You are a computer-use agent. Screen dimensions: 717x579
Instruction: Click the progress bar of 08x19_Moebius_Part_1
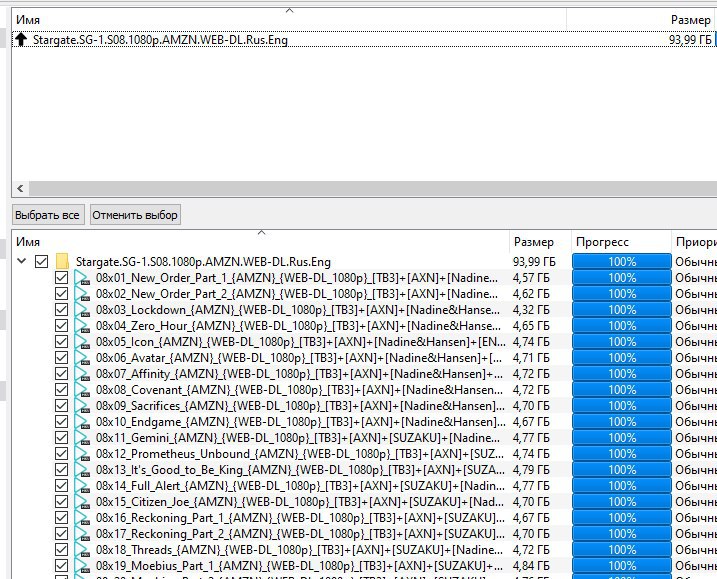tap(622, 566)
